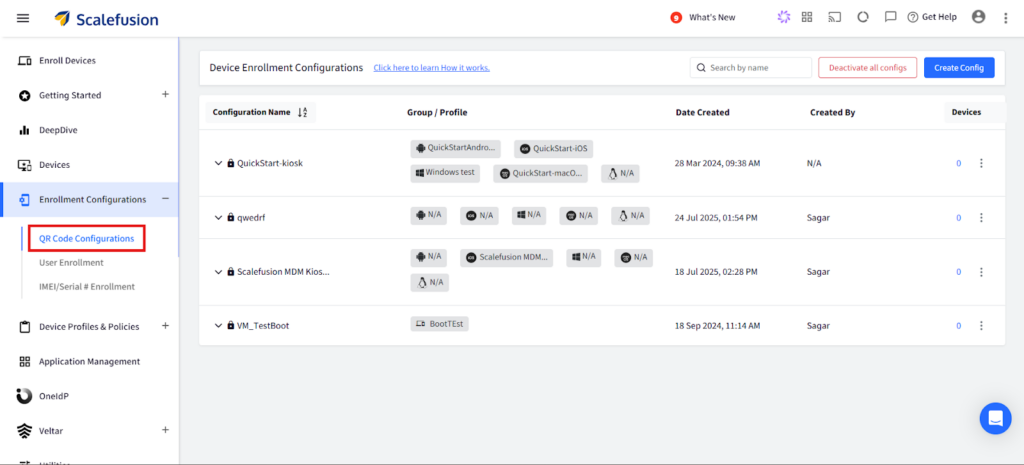Click the Scalefusion MDM... iOS profile tag

[506, 258]
